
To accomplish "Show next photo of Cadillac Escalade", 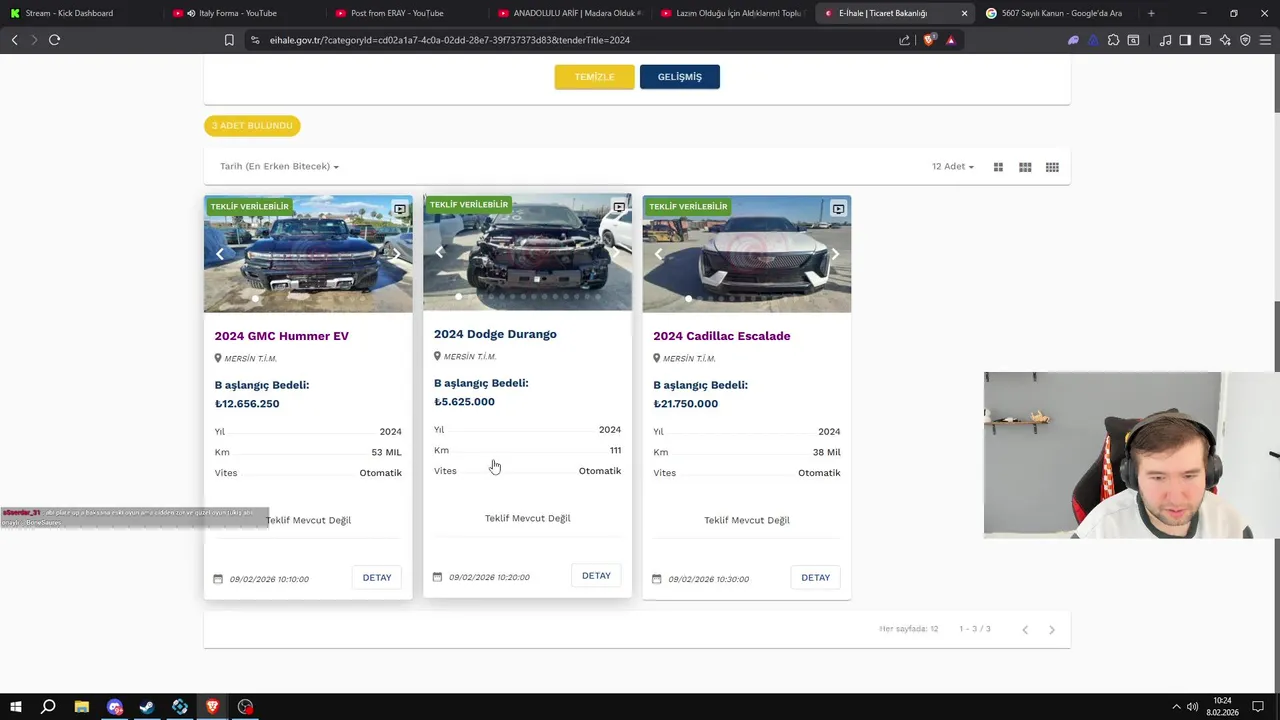I will click(834, 254).
